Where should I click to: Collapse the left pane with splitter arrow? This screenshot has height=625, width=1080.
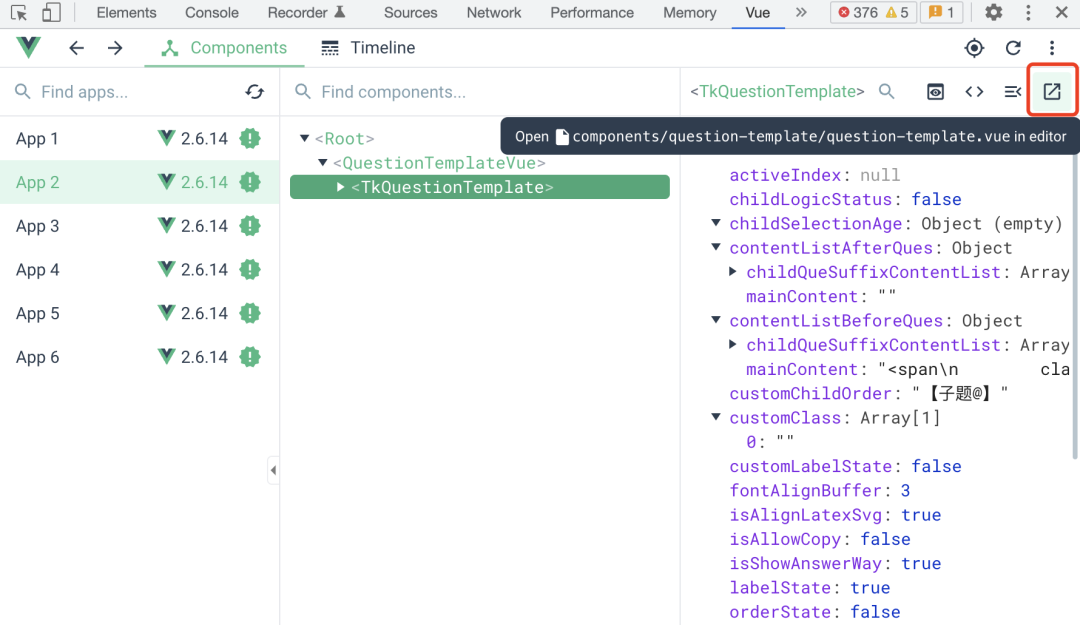(273, 470)
